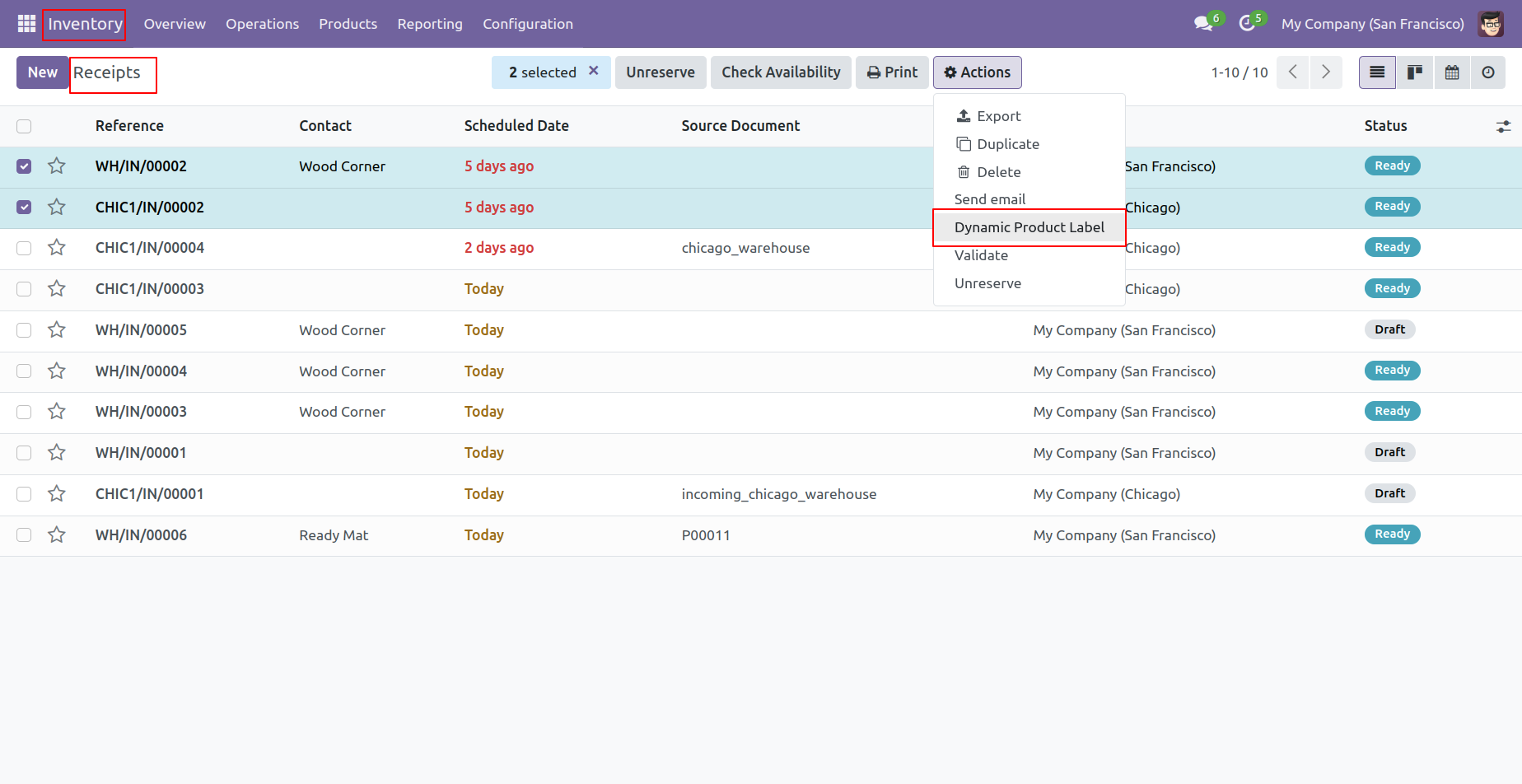Toggle the select-all header checkbox
1522x784 pixels.
pyautogui.click(x=24, y=126)
